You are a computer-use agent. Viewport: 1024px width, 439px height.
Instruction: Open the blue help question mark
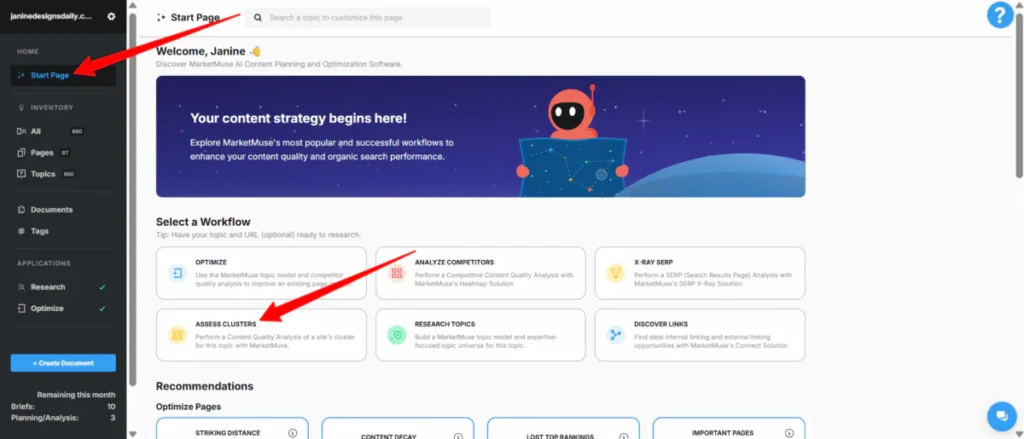click(x=1000, y=15)
